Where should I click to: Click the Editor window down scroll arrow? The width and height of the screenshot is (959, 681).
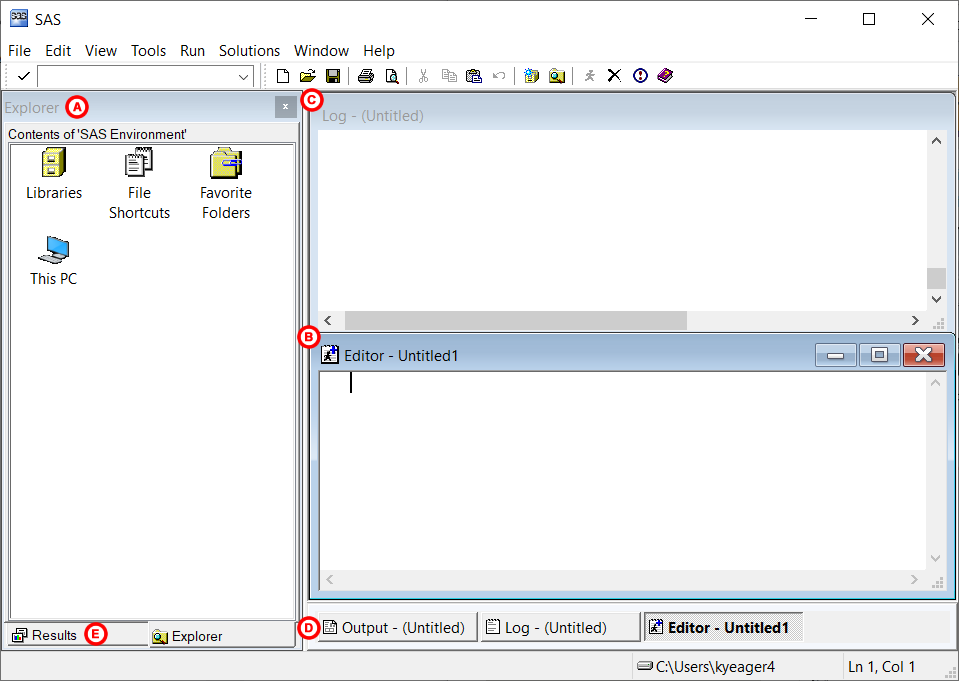pyautogui.click(x=934, y=557)
